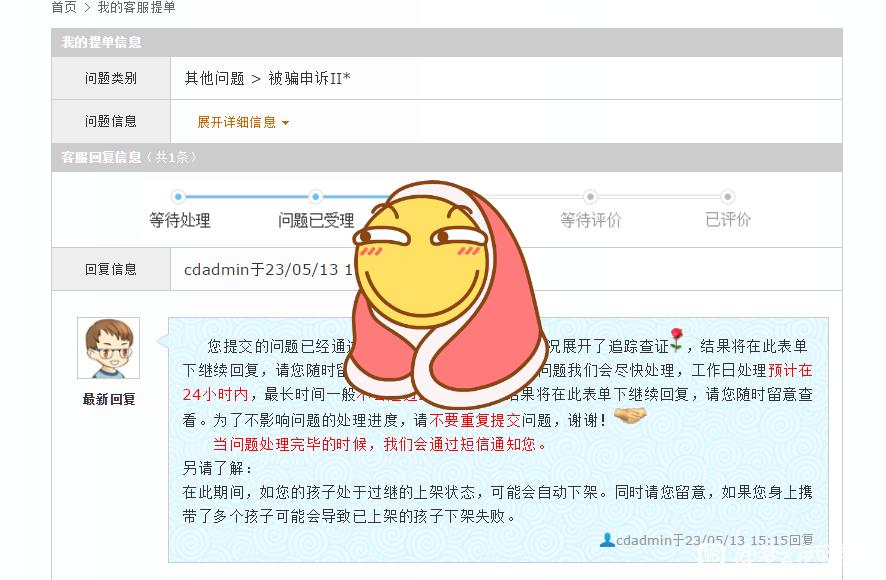Click the 等待处理 step label
Screen dimensions: 886x580
pos(180,220)
